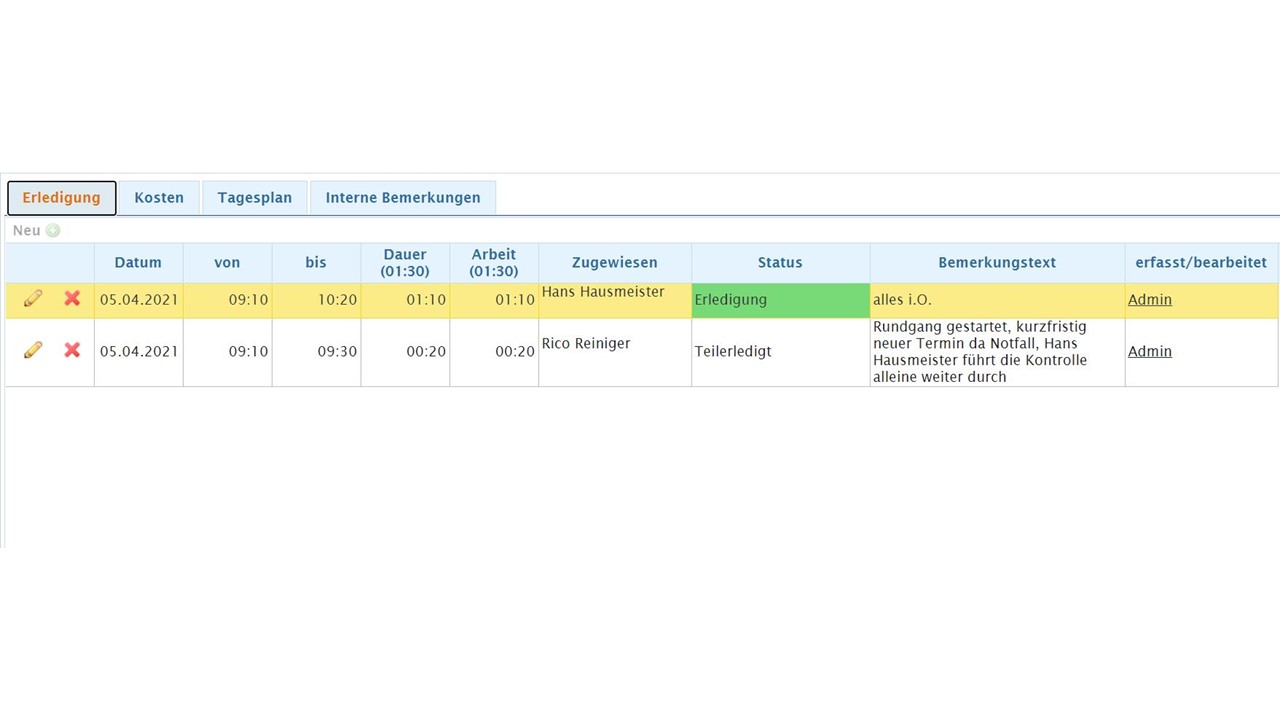1280x720 pixels.
Task: Click the Datum column header
Action: click(x=138, y=263)
